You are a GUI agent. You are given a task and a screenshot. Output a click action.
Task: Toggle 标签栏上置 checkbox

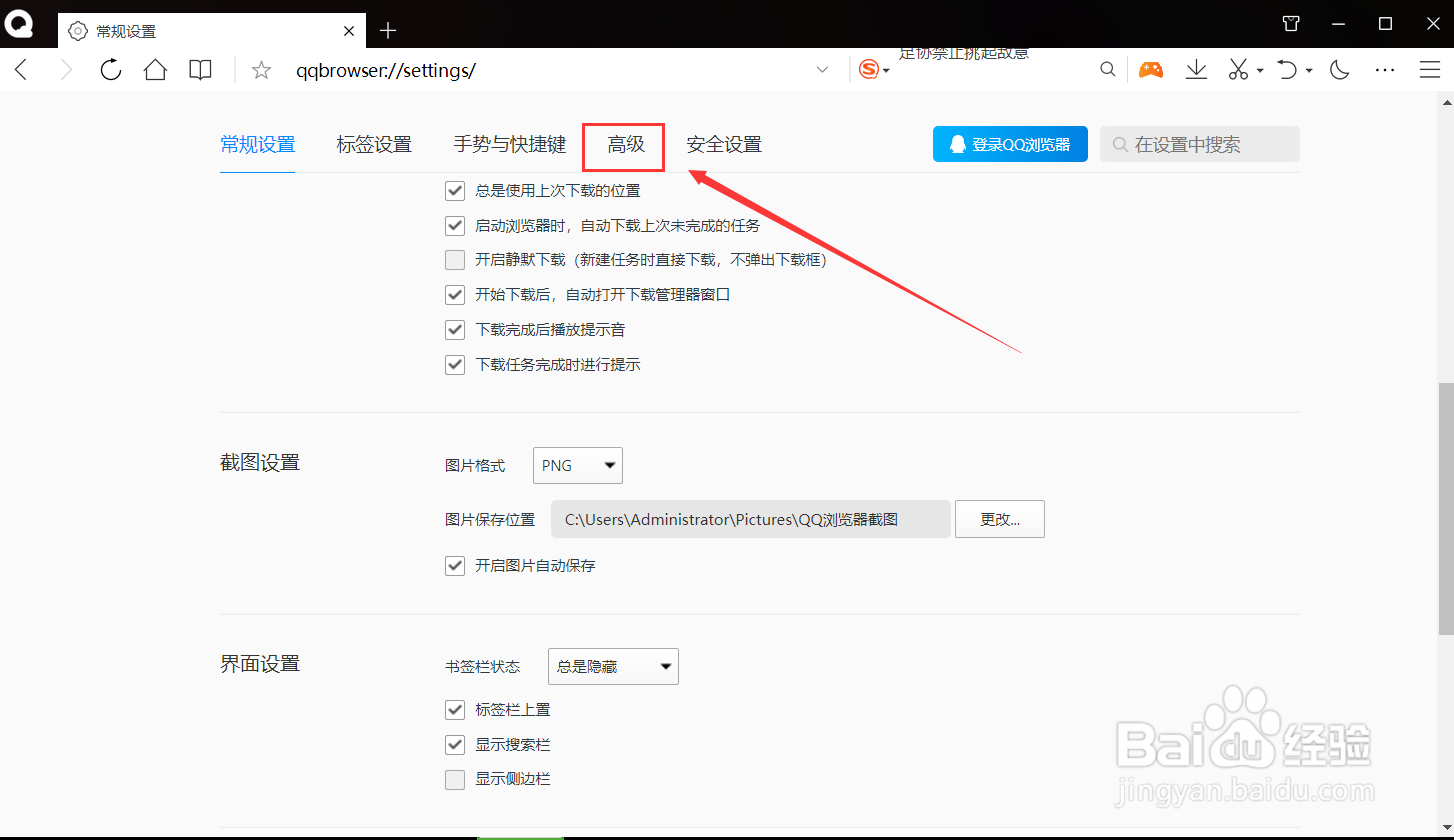455,709
